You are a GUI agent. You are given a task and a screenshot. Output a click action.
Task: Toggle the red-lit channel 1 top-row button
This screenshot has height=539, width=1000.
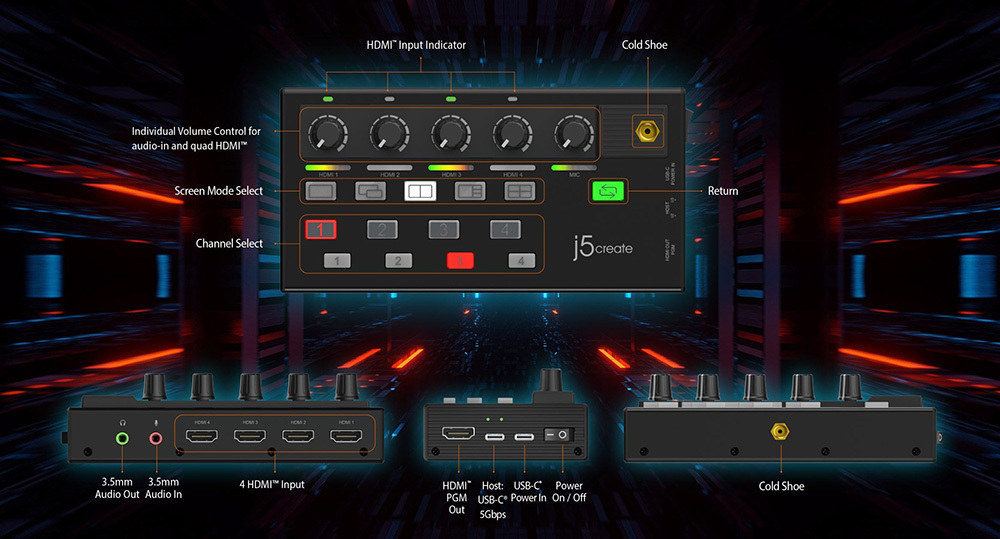coord(320,230)
